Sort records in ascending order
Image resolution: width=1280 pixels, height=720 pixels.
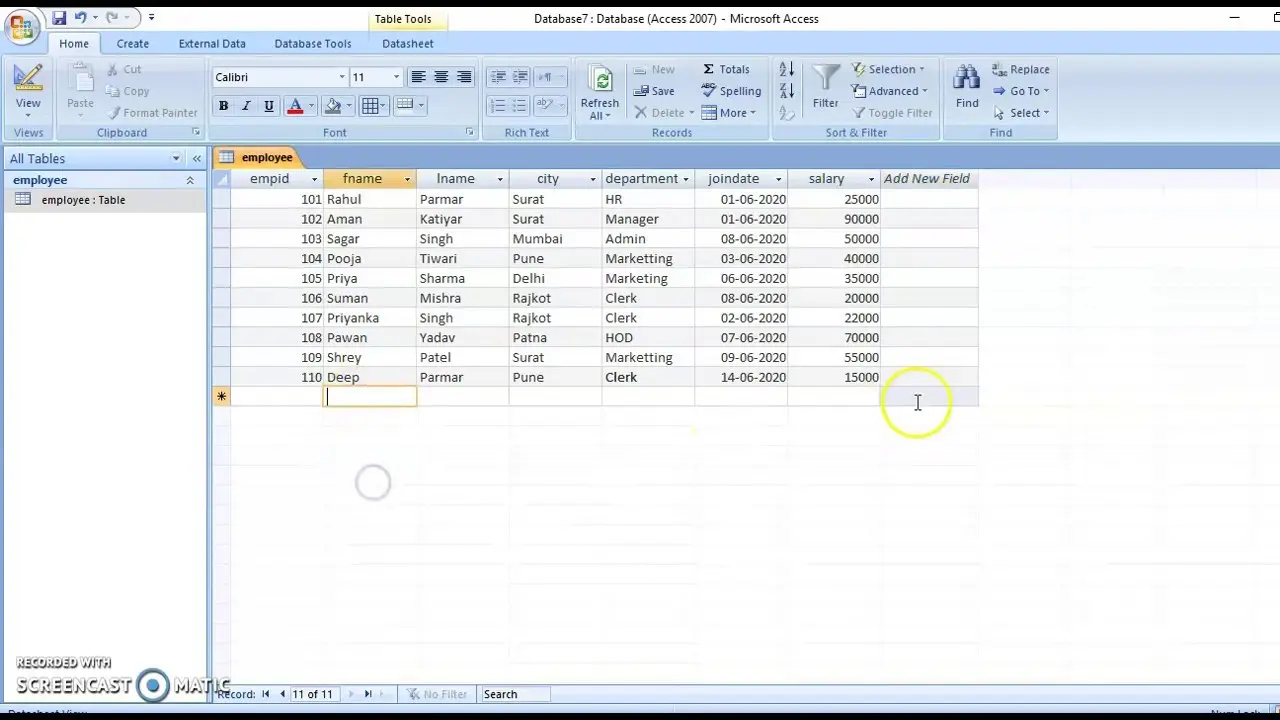[786, 69]
